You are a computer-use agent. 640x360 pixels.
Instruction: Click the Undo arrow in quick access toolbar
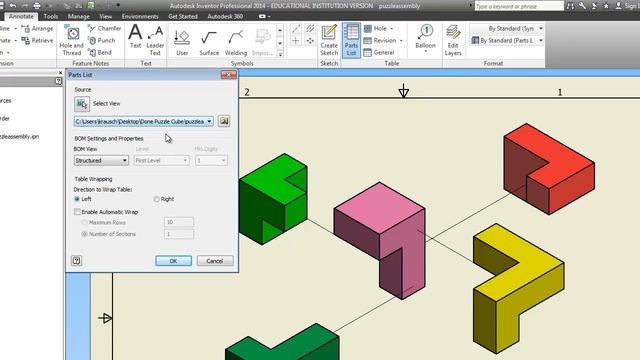coord(13,6)
